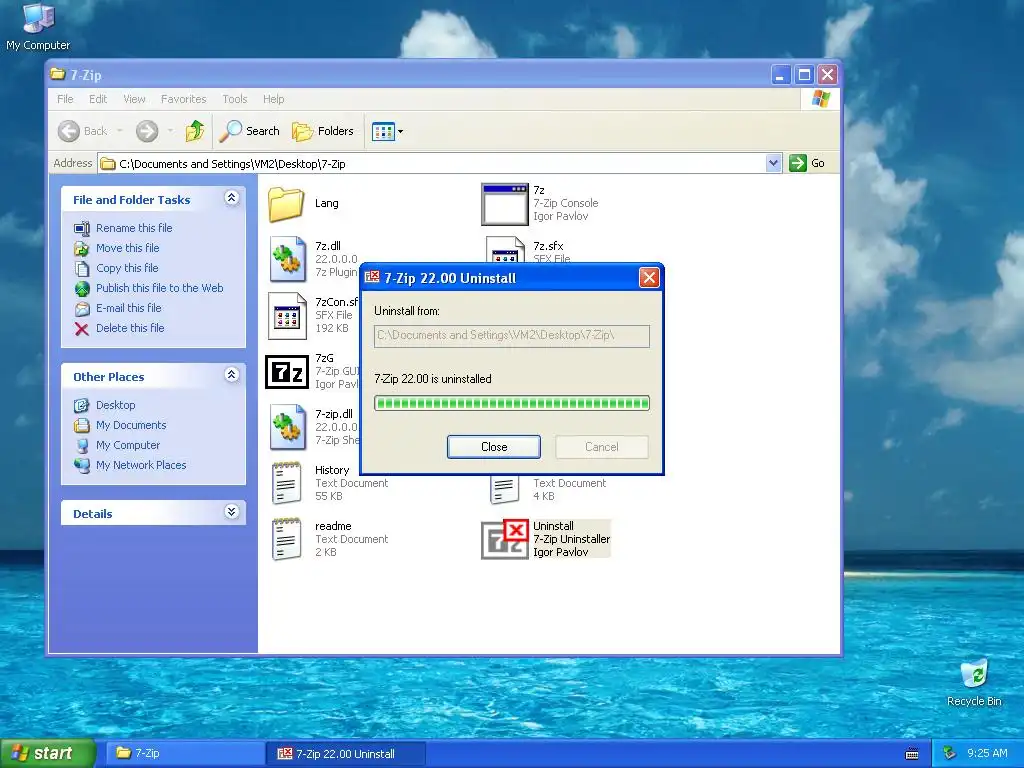This screenshot has height=768, width=1024.
Task: Go to My Network Places link
Action: click(141, 466)
